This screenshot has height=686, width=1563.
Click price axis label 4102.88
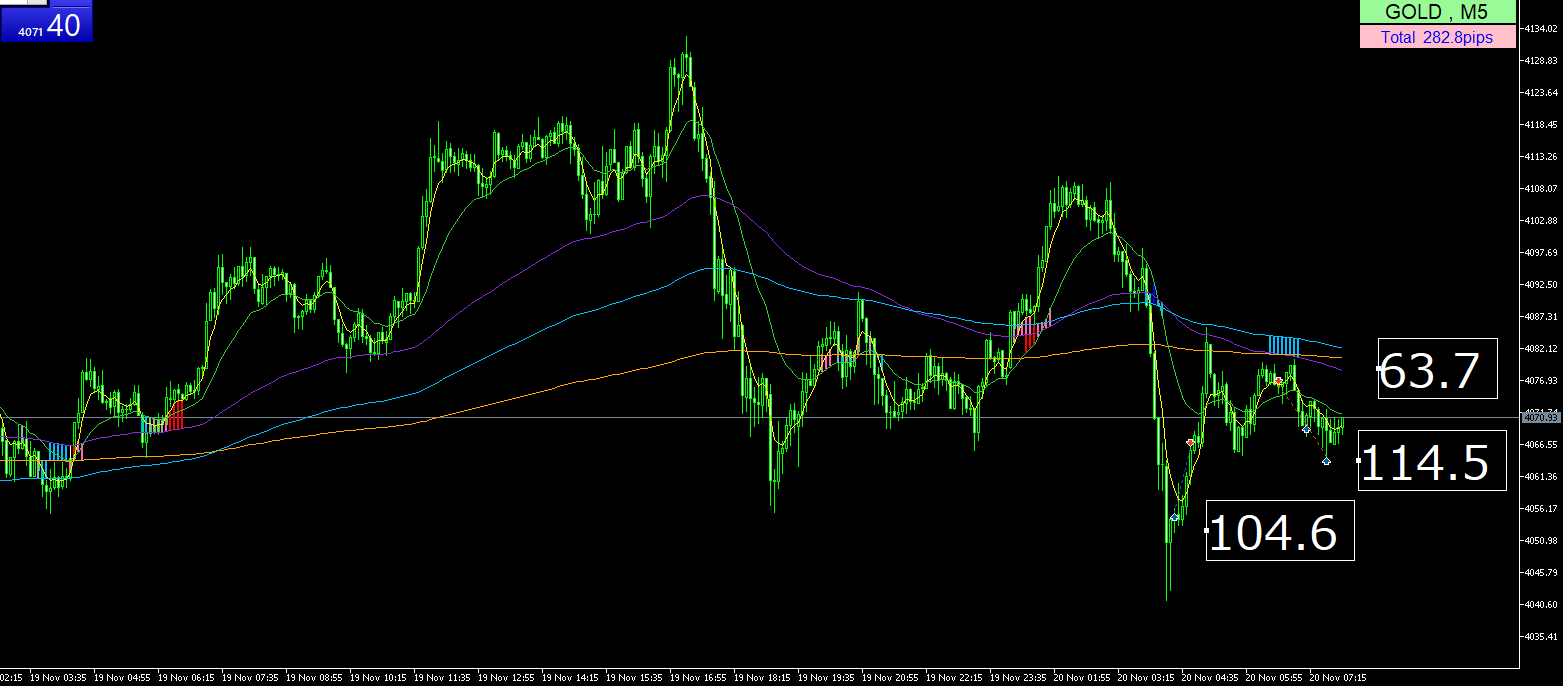pos(1543,221)
